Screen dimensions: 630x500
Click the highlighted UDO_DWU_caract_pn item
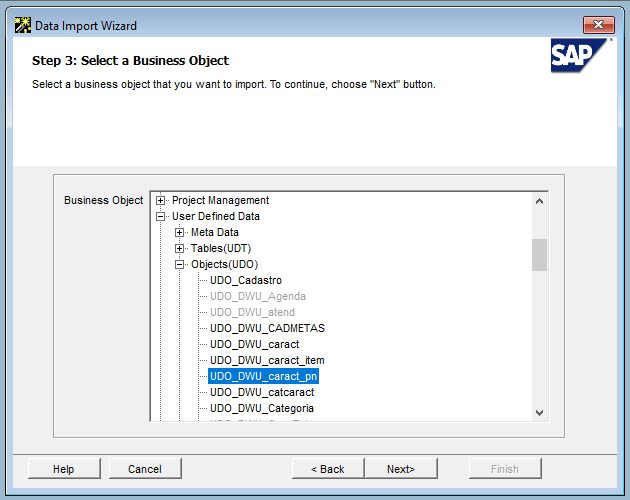coord(263,376)
